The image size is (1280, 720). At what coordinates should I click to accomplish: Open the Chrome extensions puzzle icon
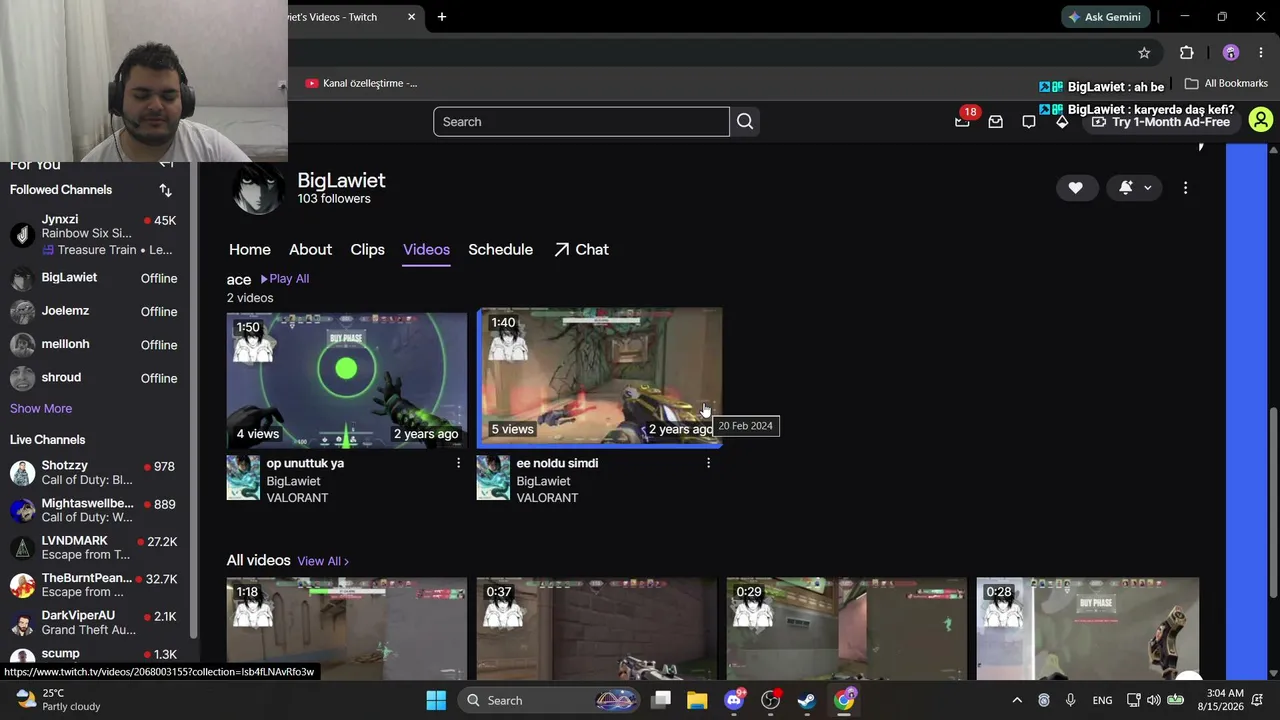click(x=1187, y=53)
